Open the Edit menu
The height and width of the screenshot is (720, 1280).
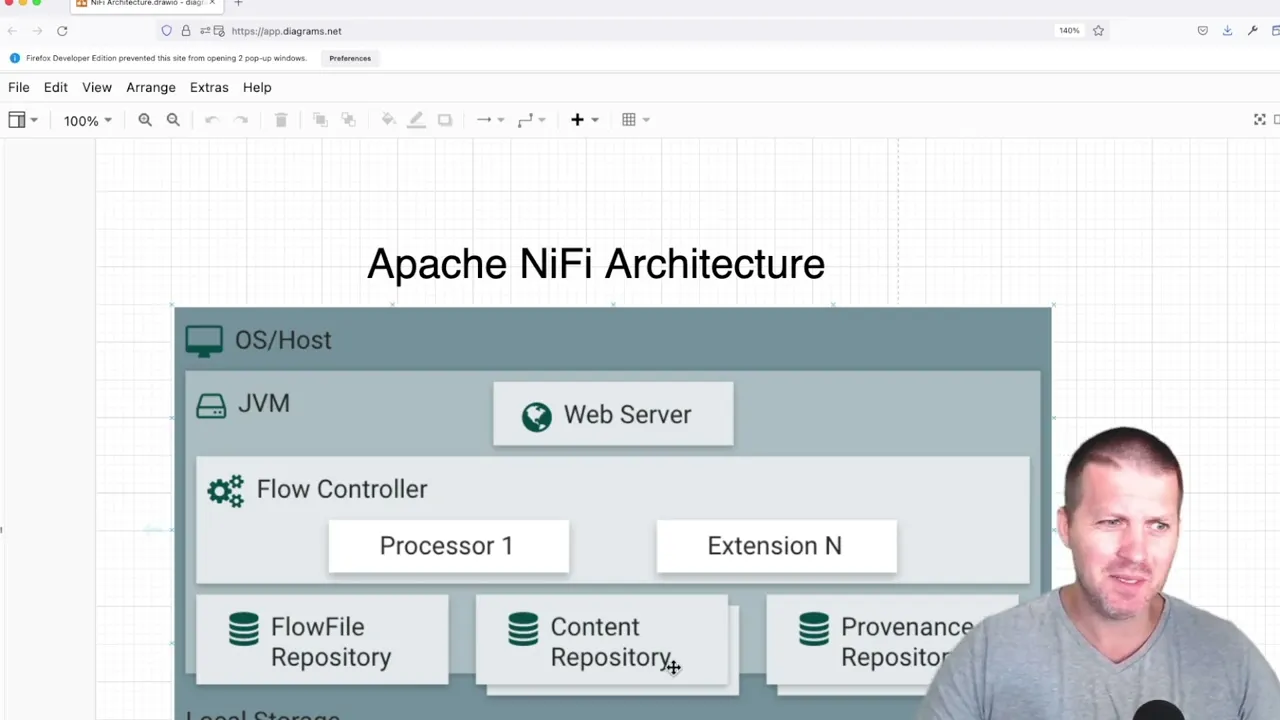coord(55,87)
